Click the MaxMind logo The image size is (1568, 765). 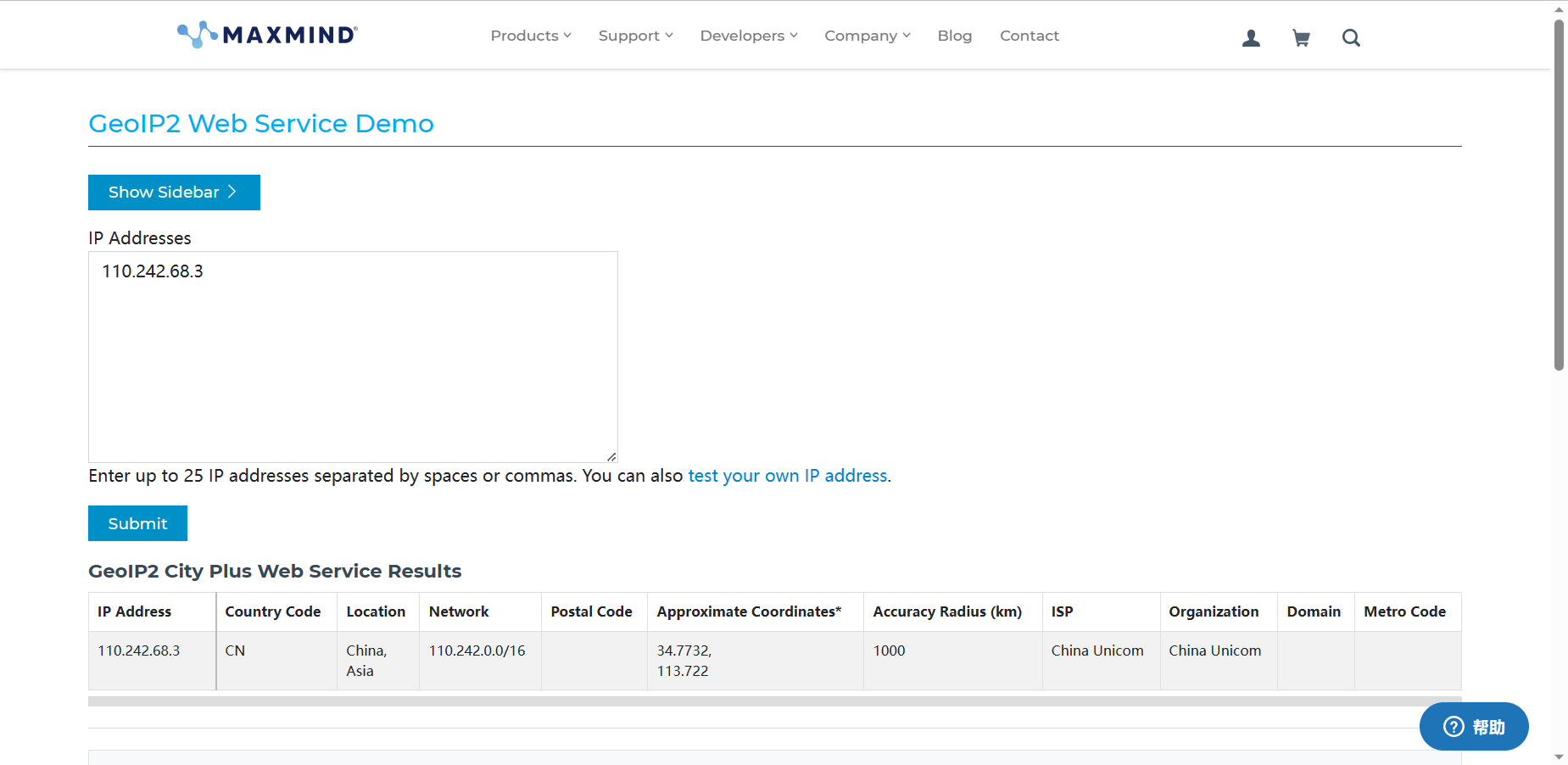[x=267, y=35]
